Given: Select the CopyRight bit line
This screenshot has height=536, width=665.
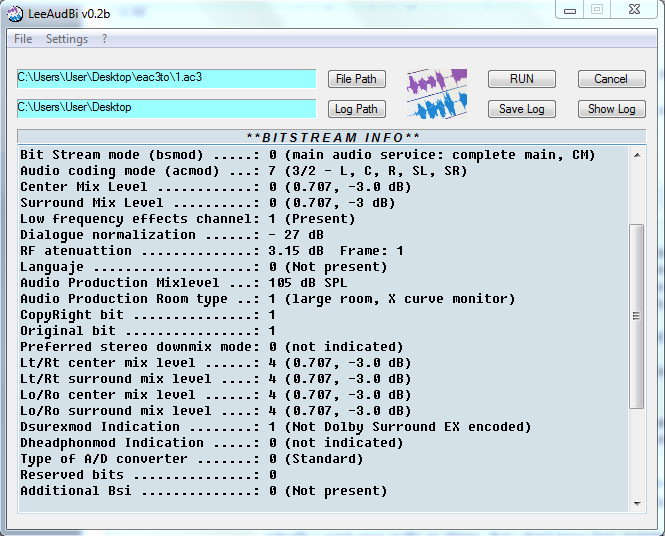Looking at the screenshot, I should (x=148, y=315).
